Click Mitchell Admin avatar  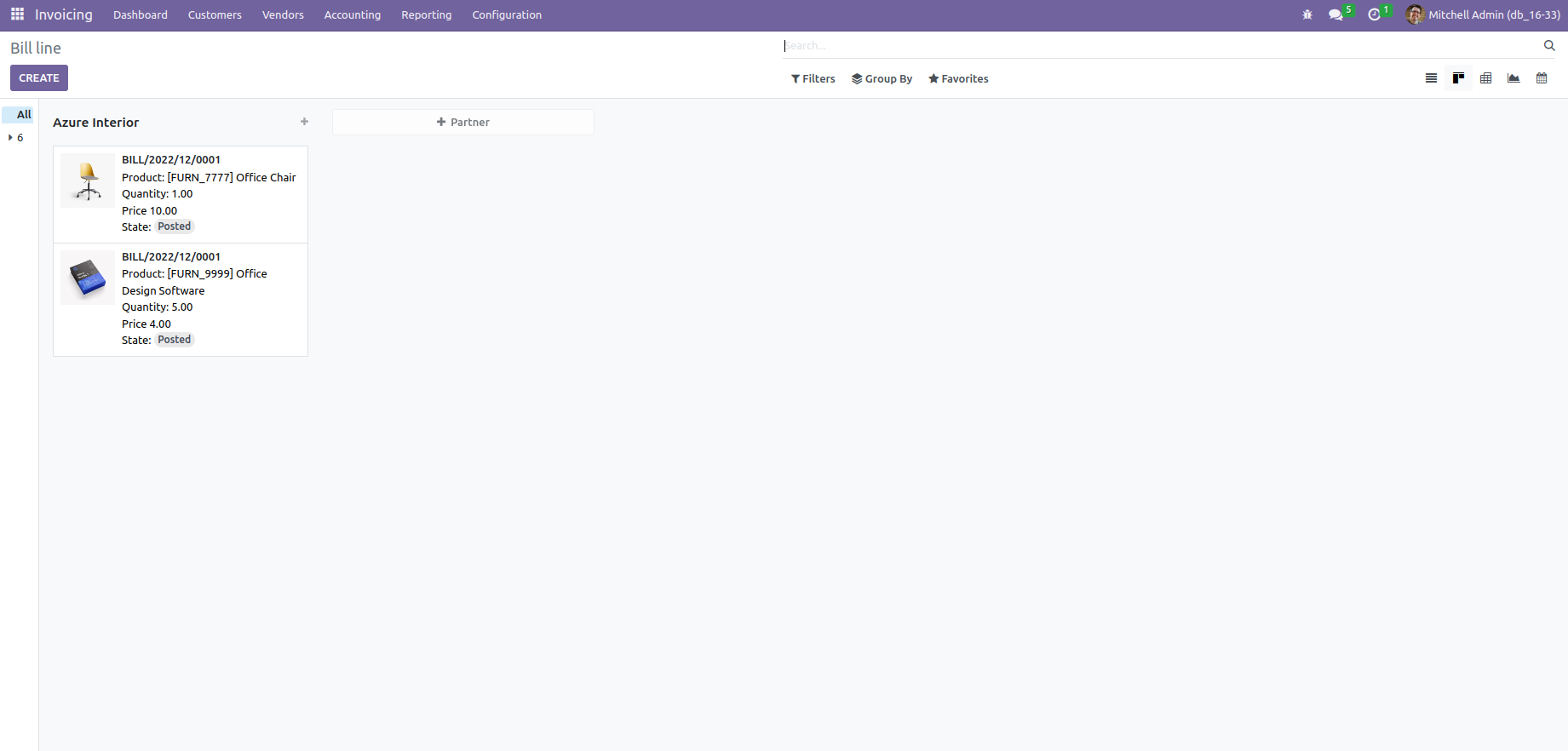point(1415,14)
